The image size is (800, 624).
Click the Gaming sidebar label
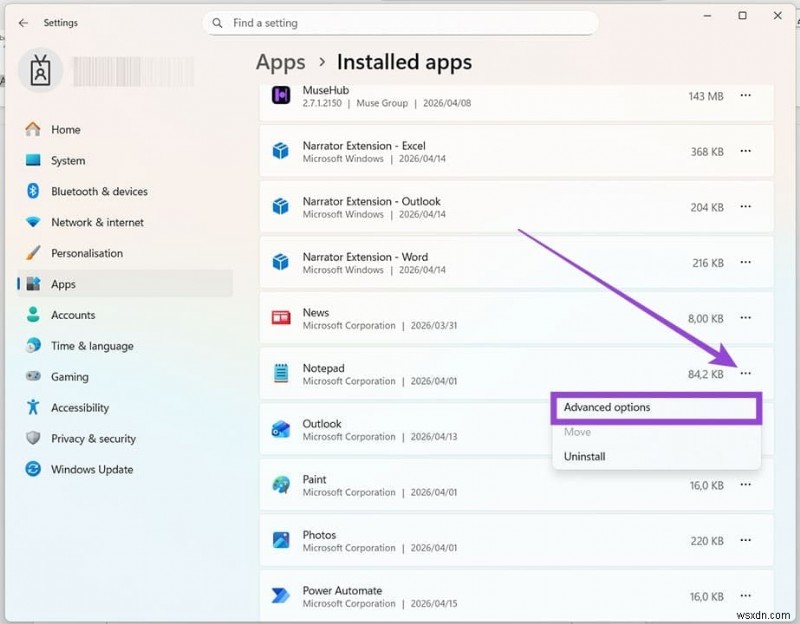point(70,377)
